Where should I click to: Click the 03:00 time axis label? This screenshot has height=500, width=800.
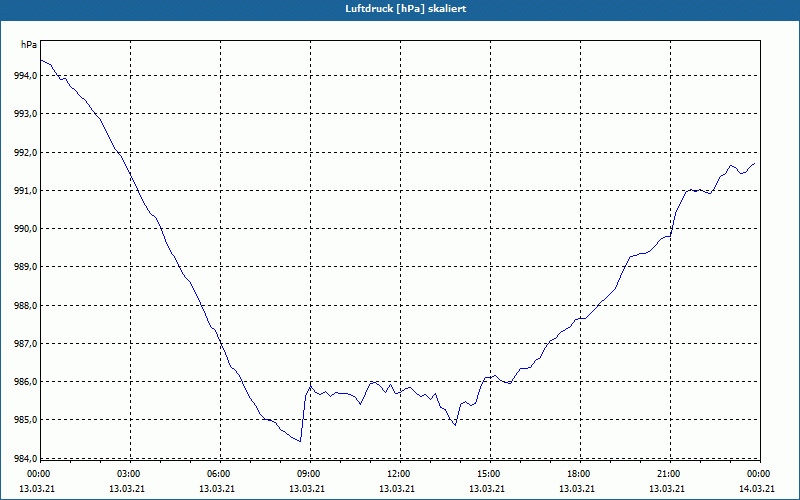129,474
